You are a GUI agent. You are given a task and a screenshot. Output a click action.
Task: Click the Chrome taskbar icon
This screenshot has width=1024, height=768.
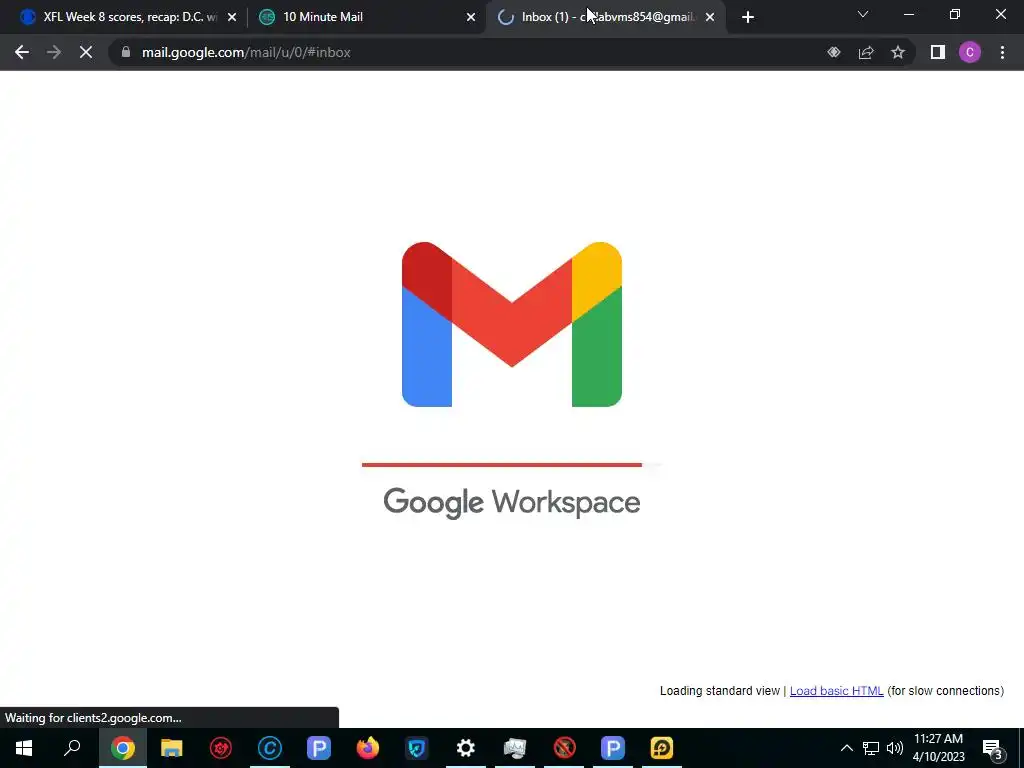123,748
